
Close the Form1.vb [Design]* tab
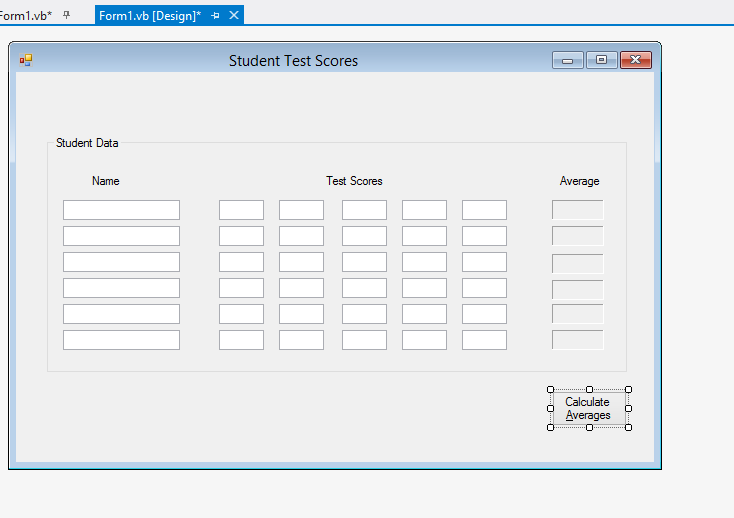[x=234, y=15]
